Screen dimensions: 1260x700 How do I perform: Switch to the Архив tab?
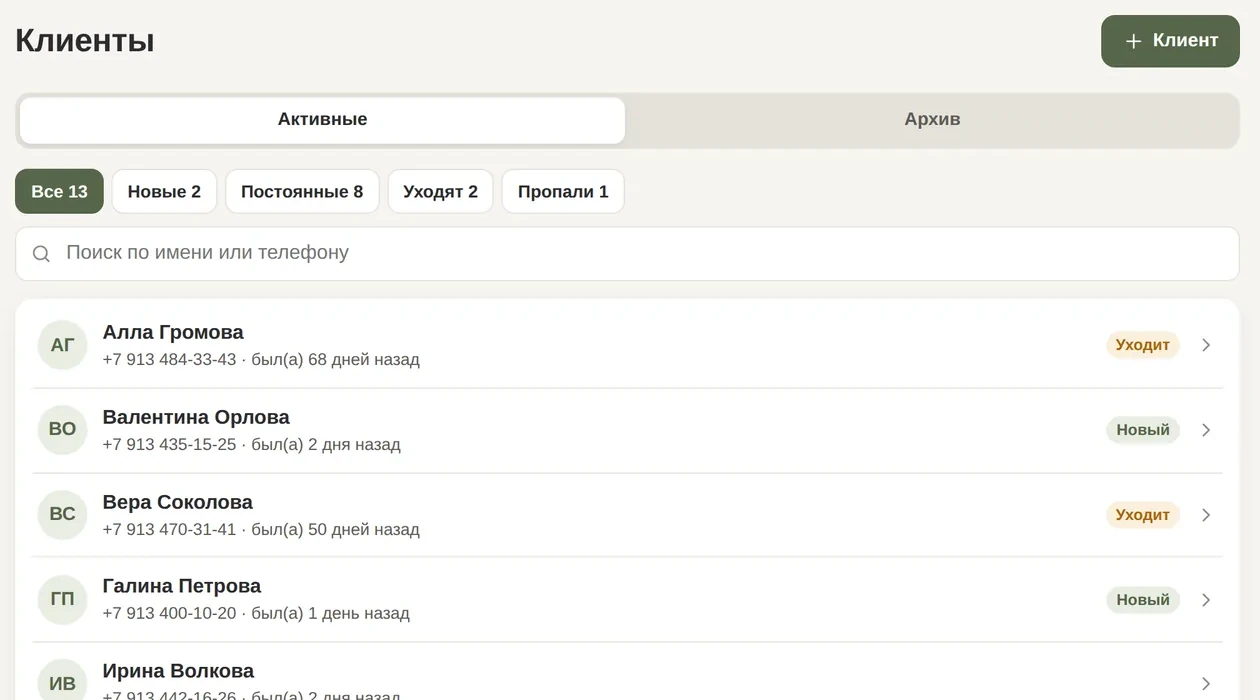[x=932, y=120]
